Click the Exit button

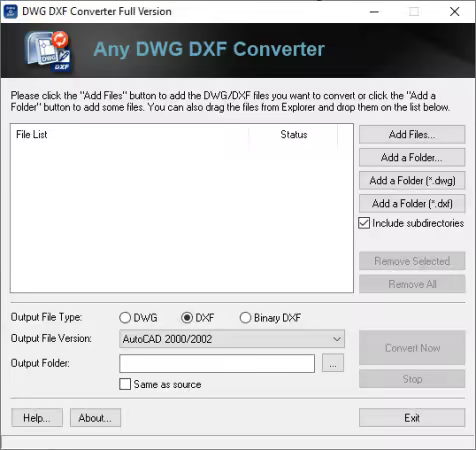coord(412,418)
